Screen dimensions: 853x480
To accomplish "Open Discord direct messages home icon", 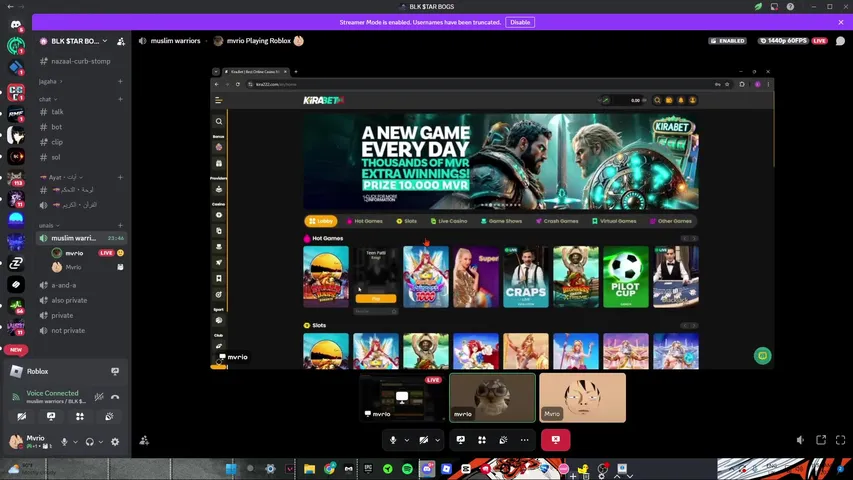I will (x=16, y=25).
